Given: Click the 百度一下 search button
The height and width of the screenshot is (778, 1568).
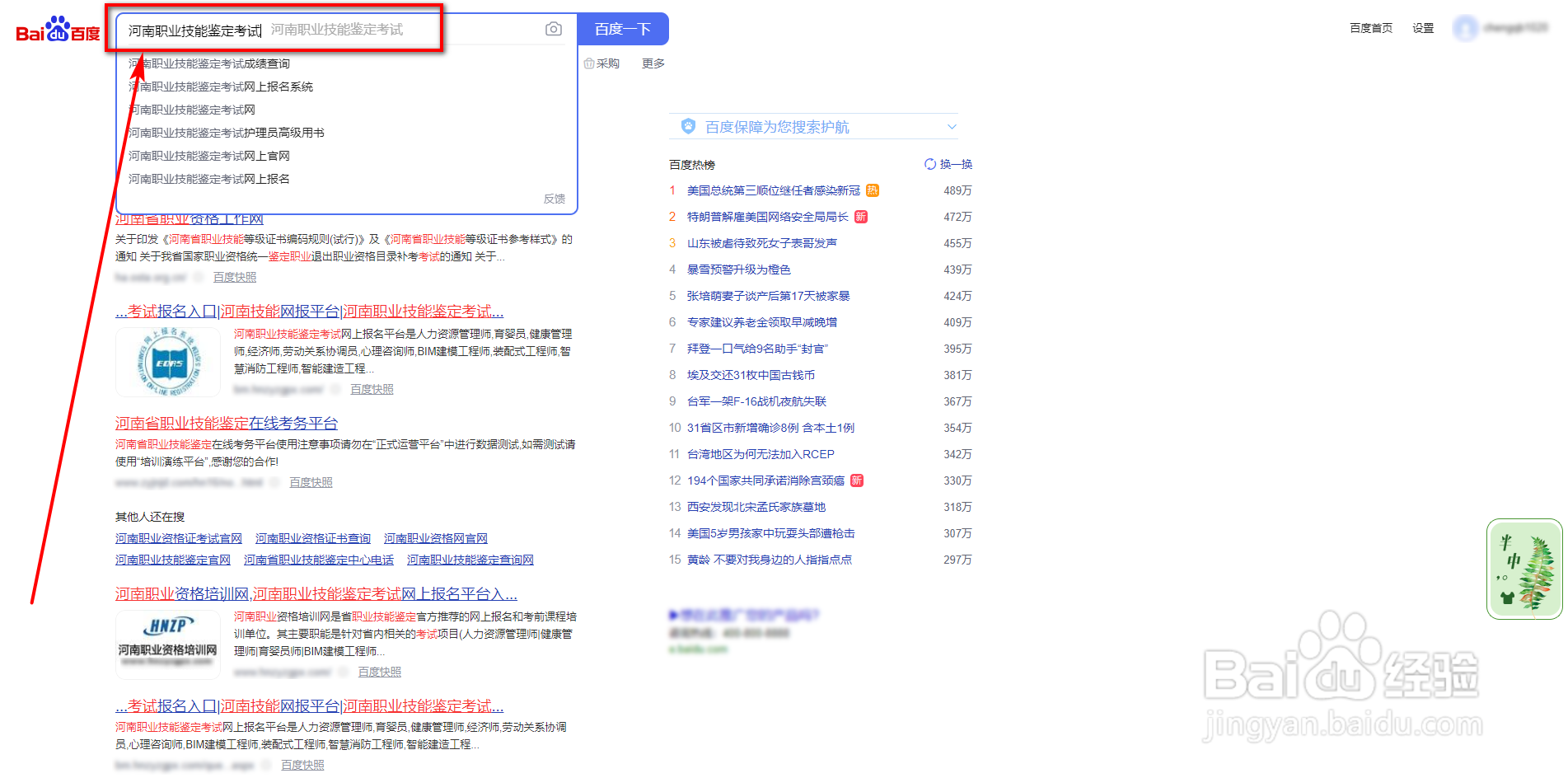Looking at the screenshot, I should pos(624,28).
